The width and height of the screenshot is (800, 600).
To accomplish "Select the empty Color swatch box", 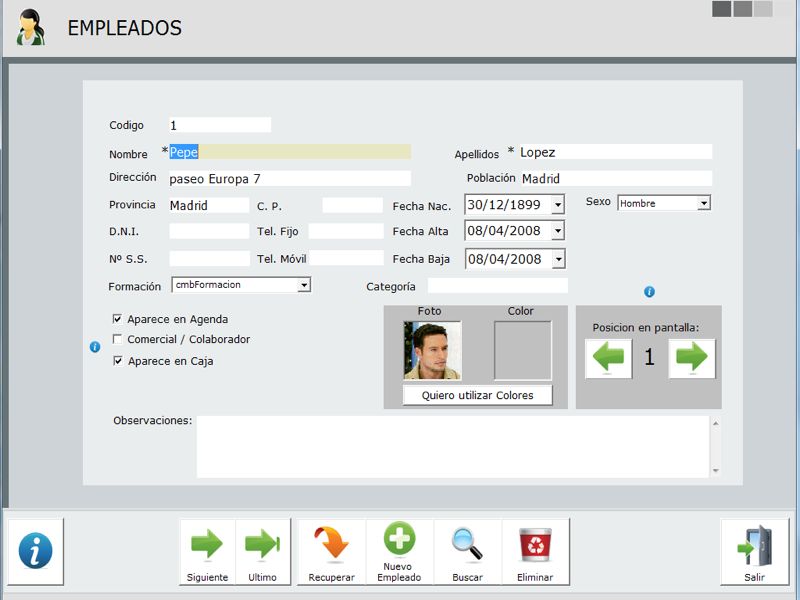I will [x=522, y=351].
